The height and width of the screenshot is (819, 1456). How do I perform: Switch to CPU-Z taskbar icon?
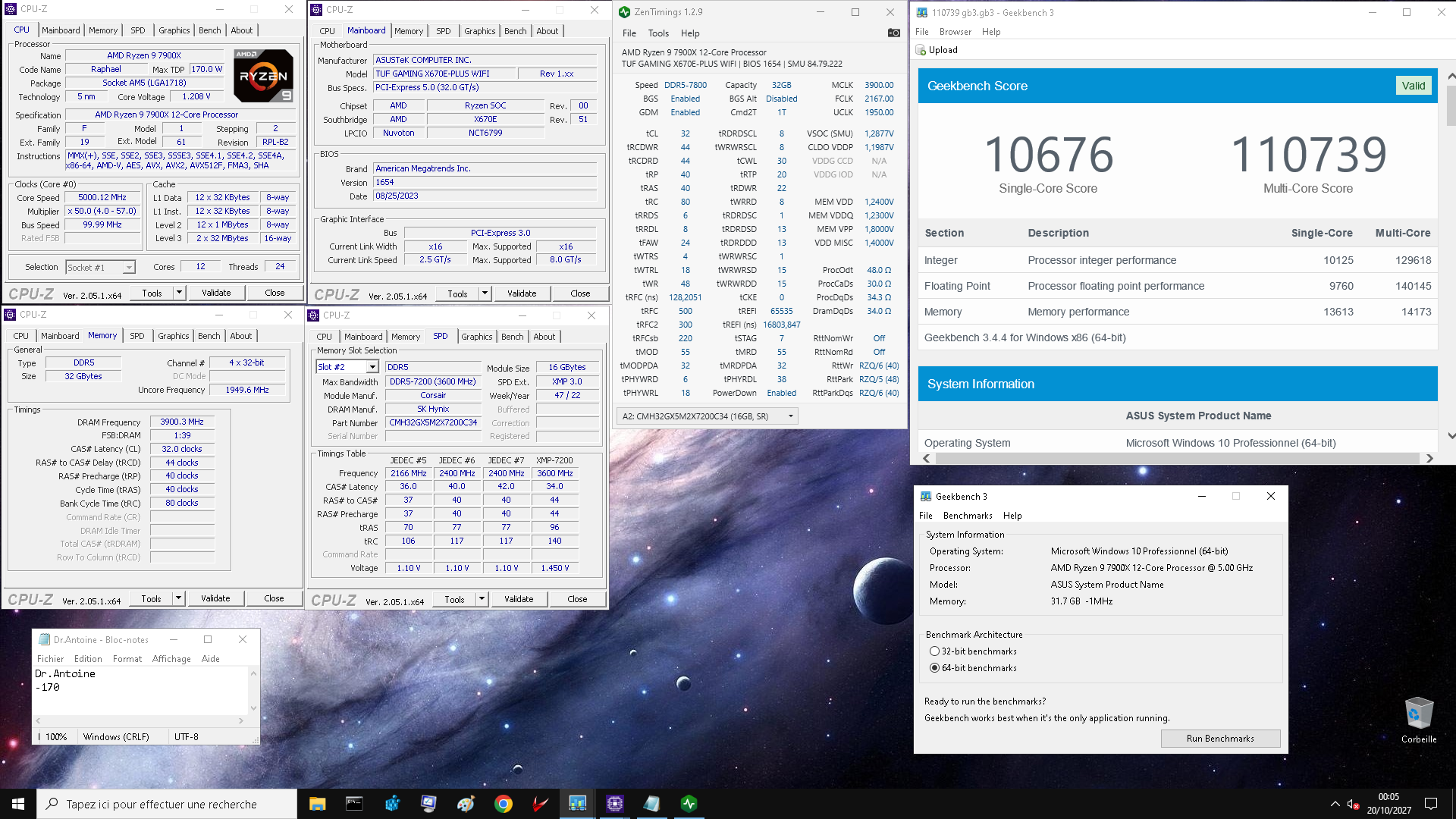click(615, 804)
